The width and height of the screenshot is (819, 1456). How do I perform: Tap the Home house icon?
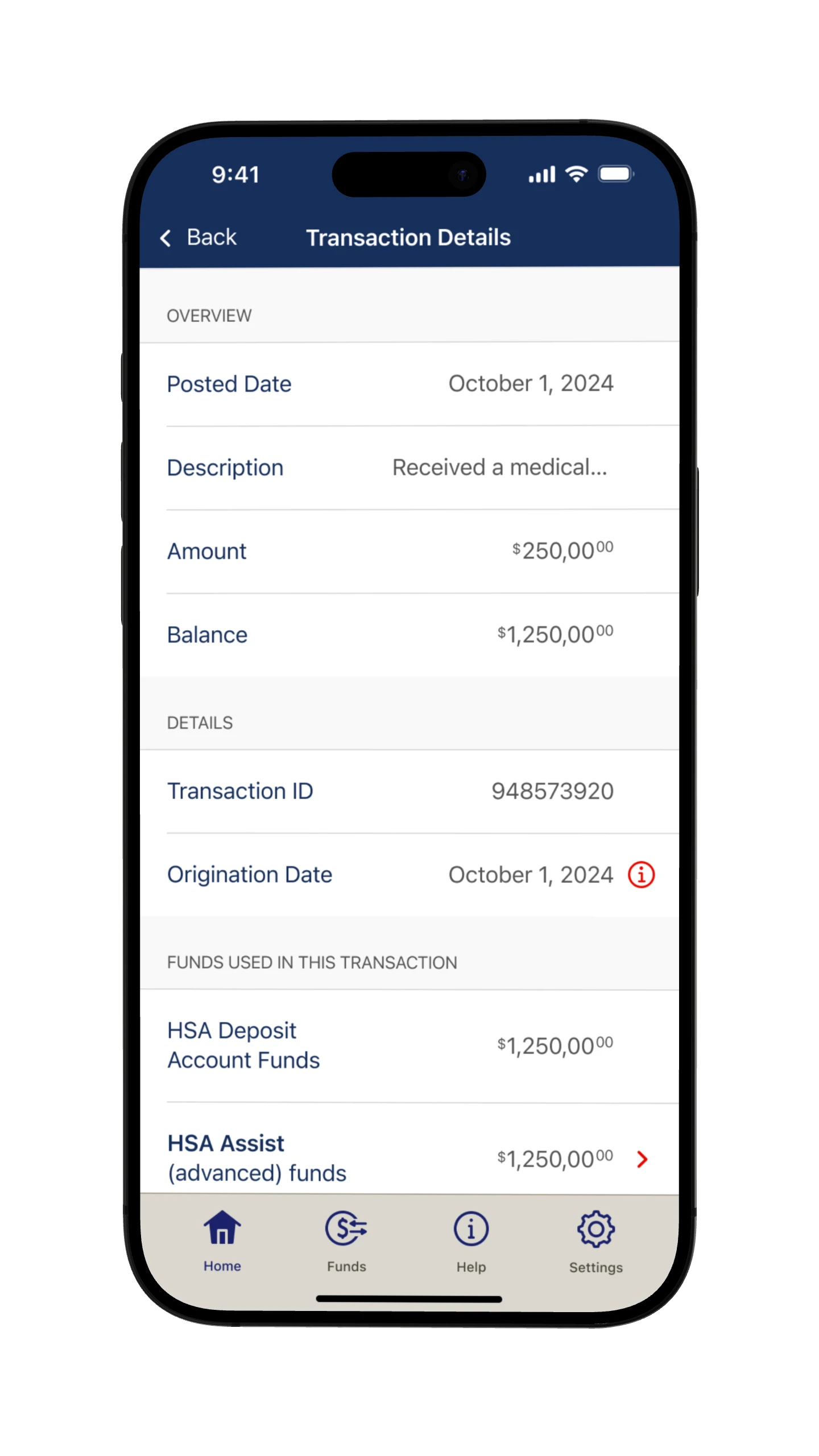[222, 1227]
